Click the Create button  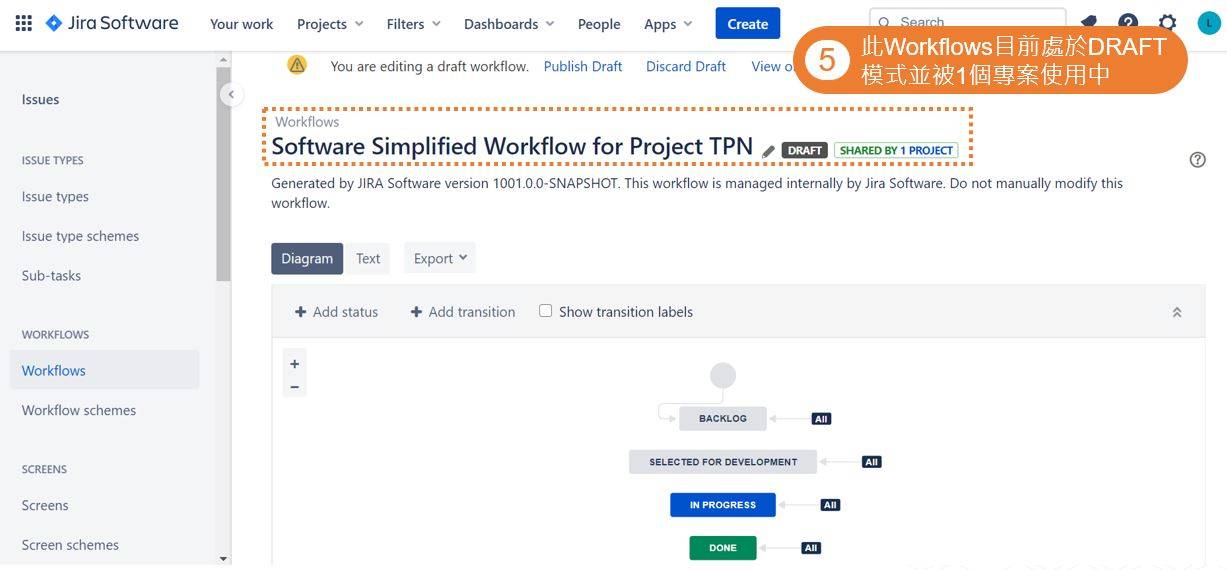tap(748, 24)
